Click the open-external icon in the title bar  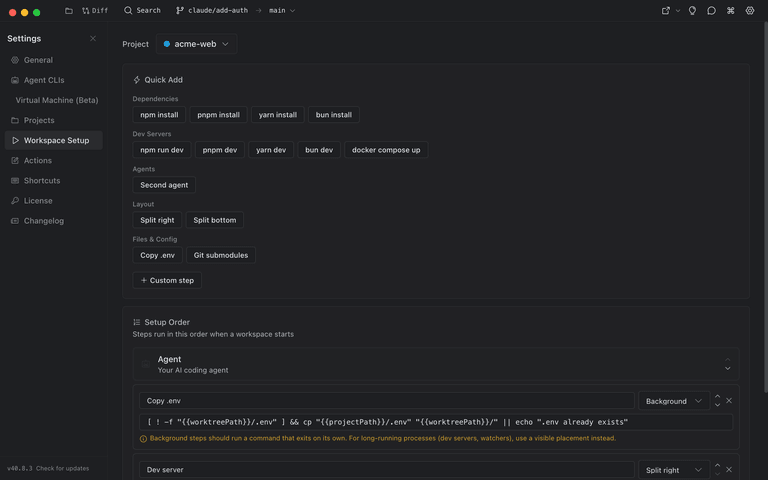666,11
